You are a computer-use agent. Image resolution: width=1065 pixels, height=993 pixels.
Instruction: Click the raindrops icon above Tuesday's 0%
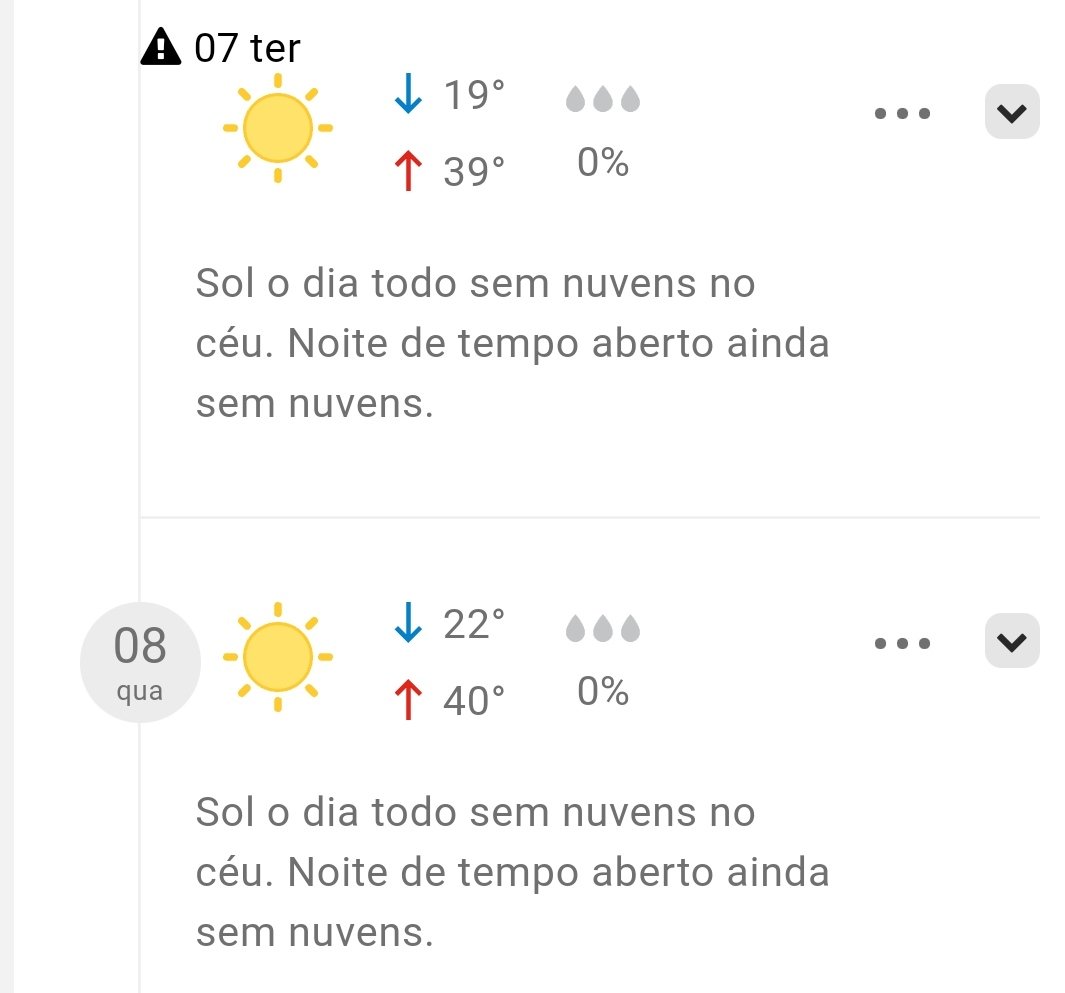pyautogui.click(x=602, y=99)
